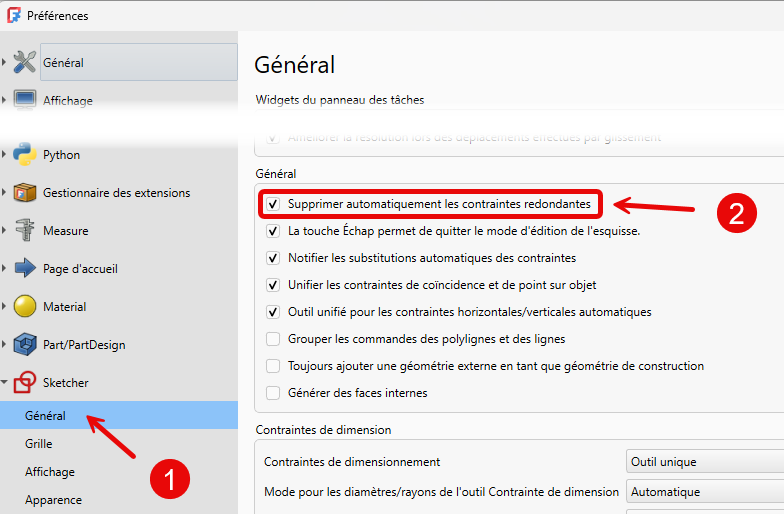Uncheck Supprimer automatiquement les contraintes redondantes
This screenshot has height=514, width=784.
pyautogui.click(x=273, y=204)
